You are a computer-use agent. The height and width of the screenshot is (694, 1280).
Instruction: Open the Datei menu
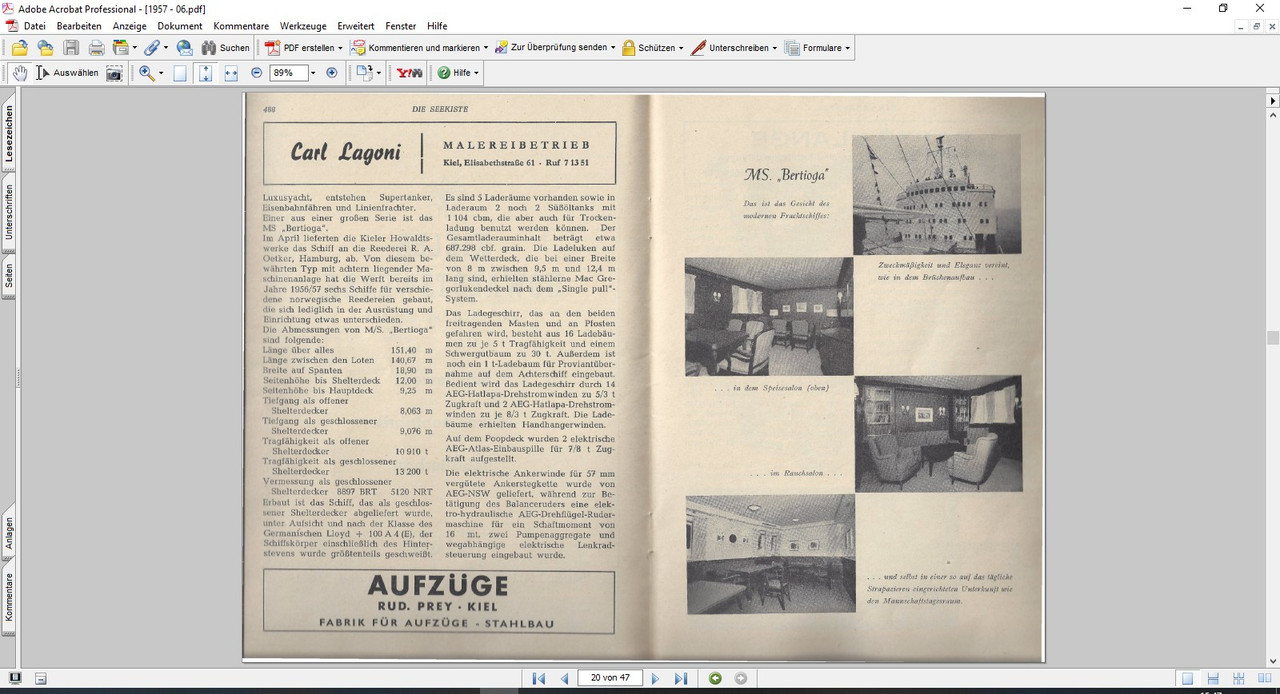(34, 26)
